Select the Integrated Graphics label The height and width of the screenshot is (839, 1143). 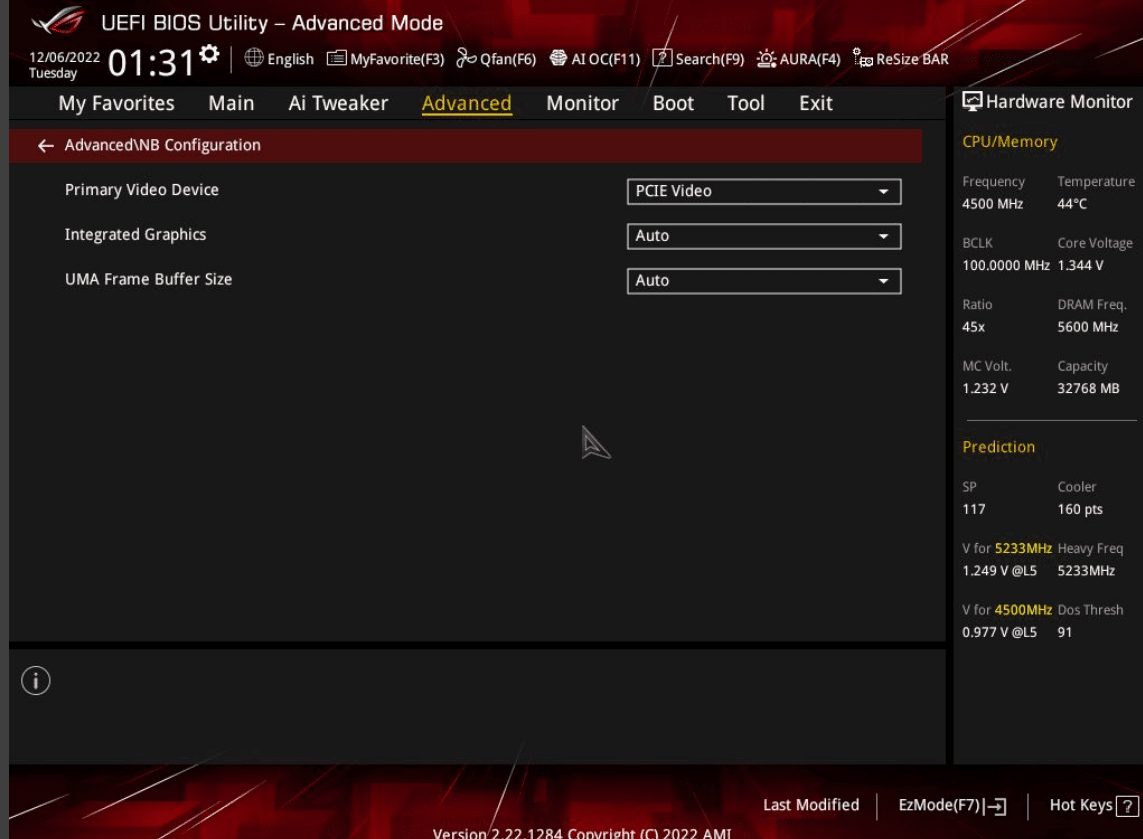pos(136,235)
